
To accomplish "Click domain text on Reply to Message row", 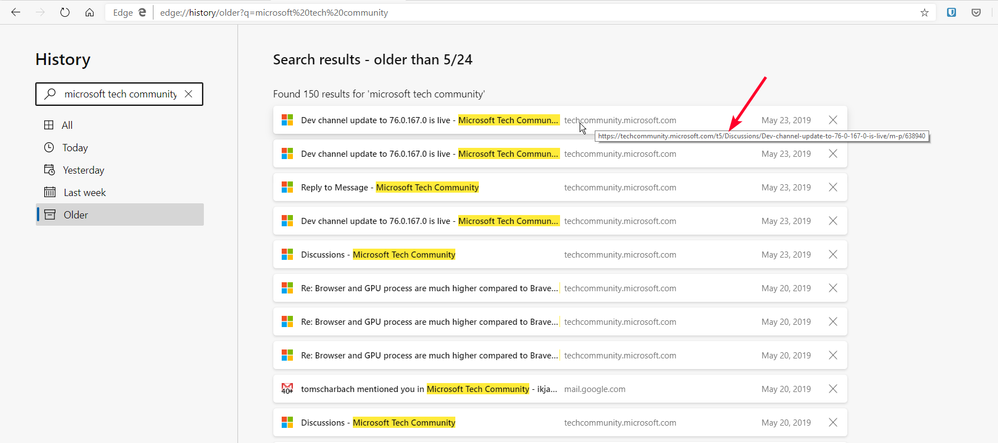I will click(620, 187).
